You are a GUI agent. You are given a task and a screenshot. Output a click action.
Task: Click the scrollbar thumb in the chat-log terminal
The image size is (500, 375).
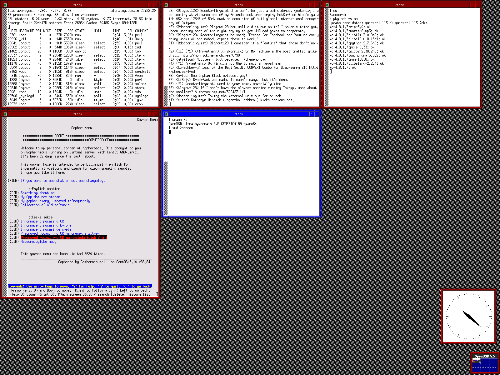coord(166,96)
